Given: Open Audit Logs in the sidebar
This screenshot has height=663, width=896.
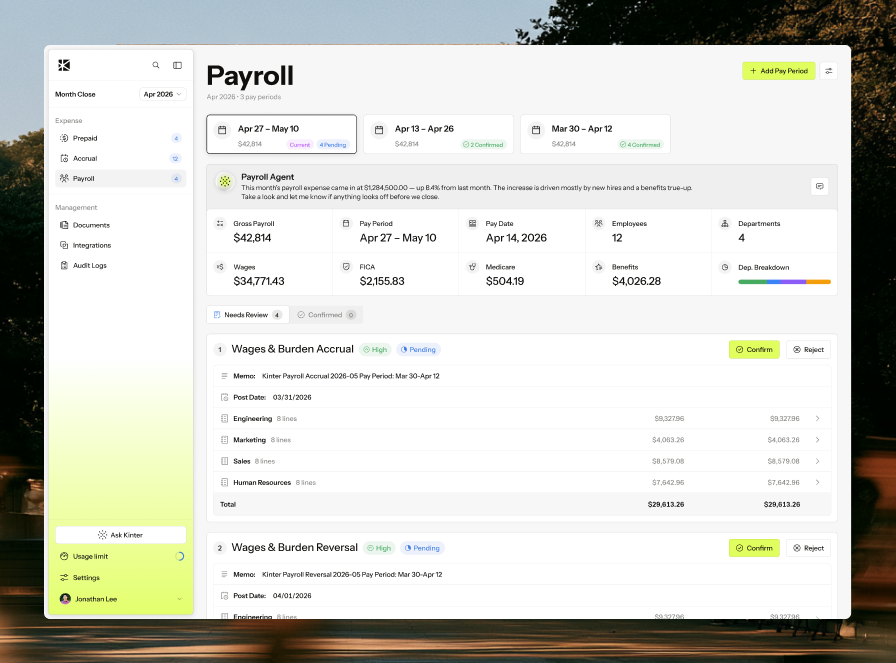Looking at the screenshot, I should click(x=121, y=265).
